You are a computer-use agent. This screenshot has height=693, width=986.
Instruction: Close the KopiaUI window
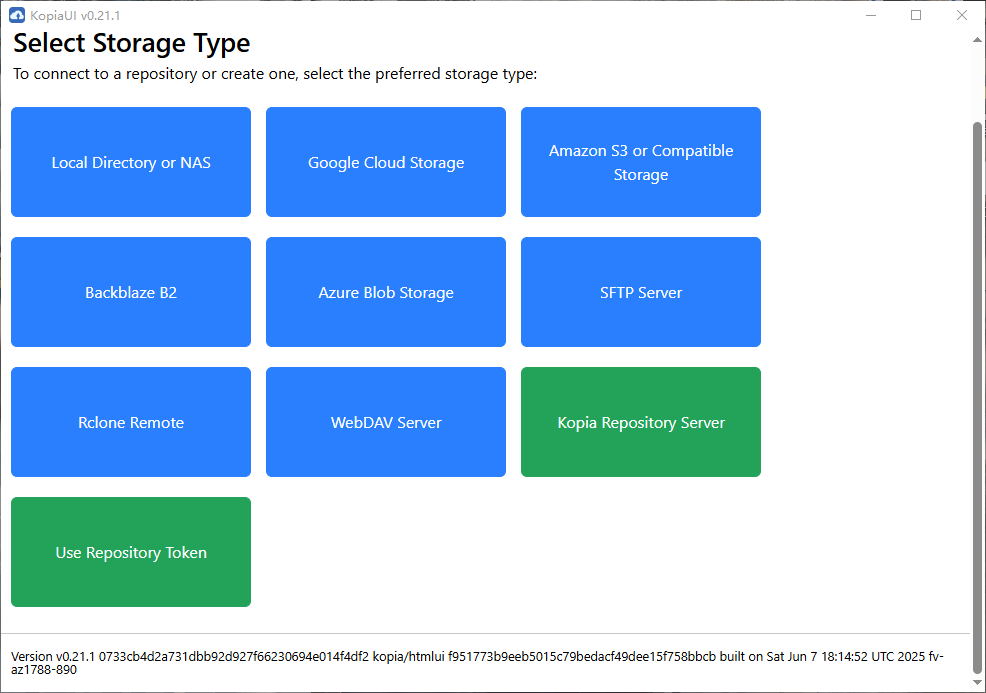click(x=961, y=15)
